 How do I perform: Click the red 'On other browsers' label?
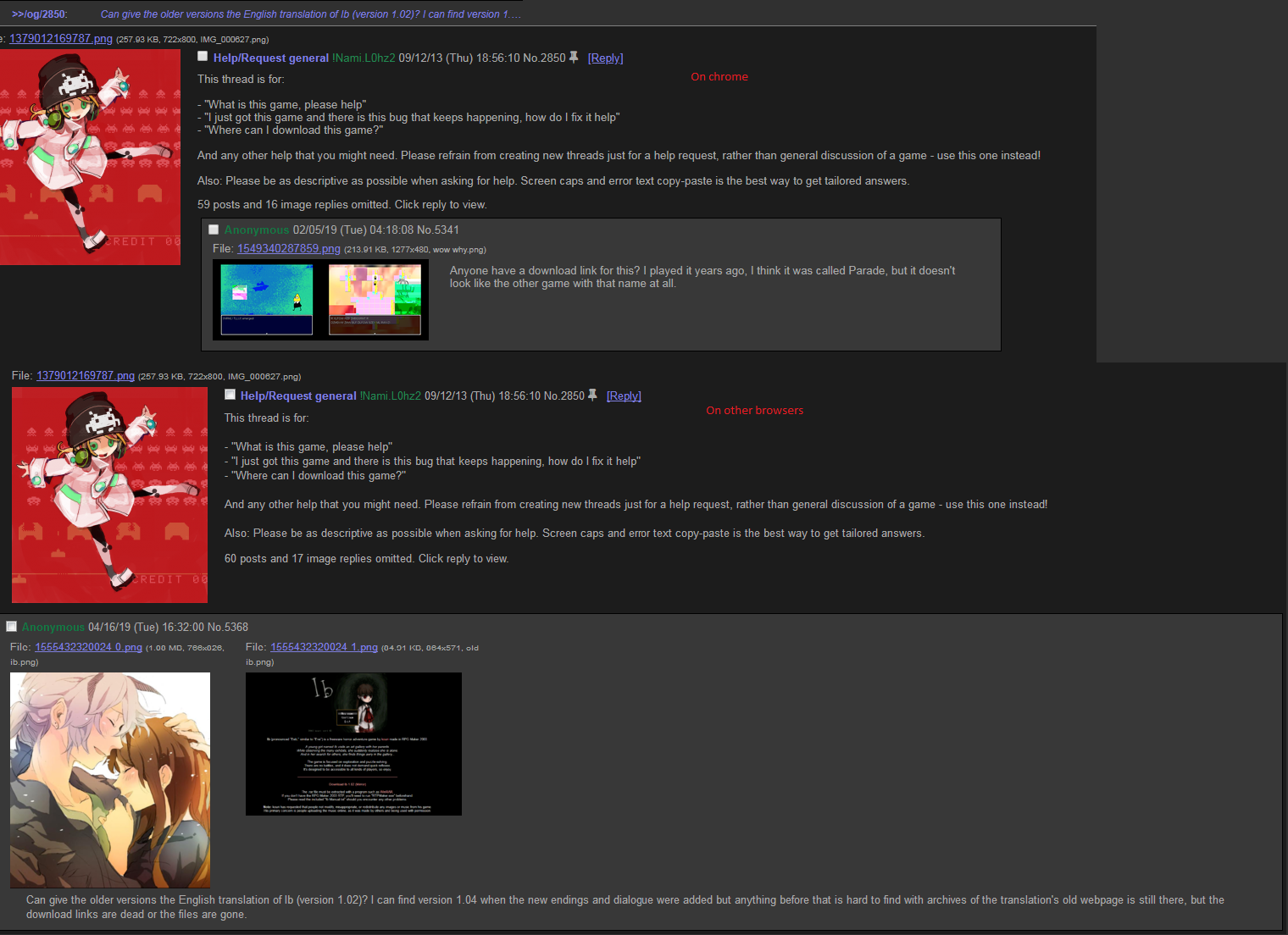(755, 411)
